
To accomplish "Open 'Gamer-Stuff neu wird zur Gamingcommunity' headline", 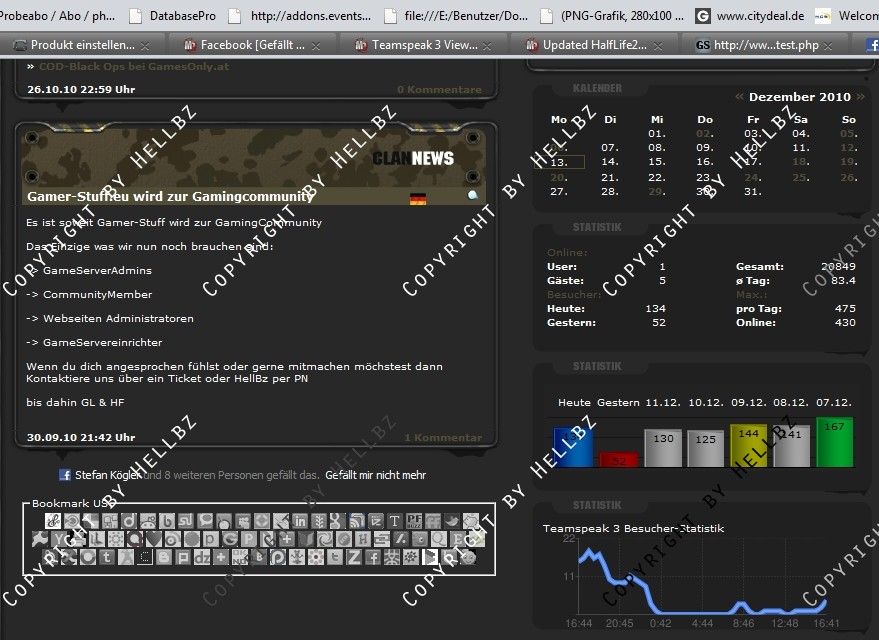I will (170, 196).
